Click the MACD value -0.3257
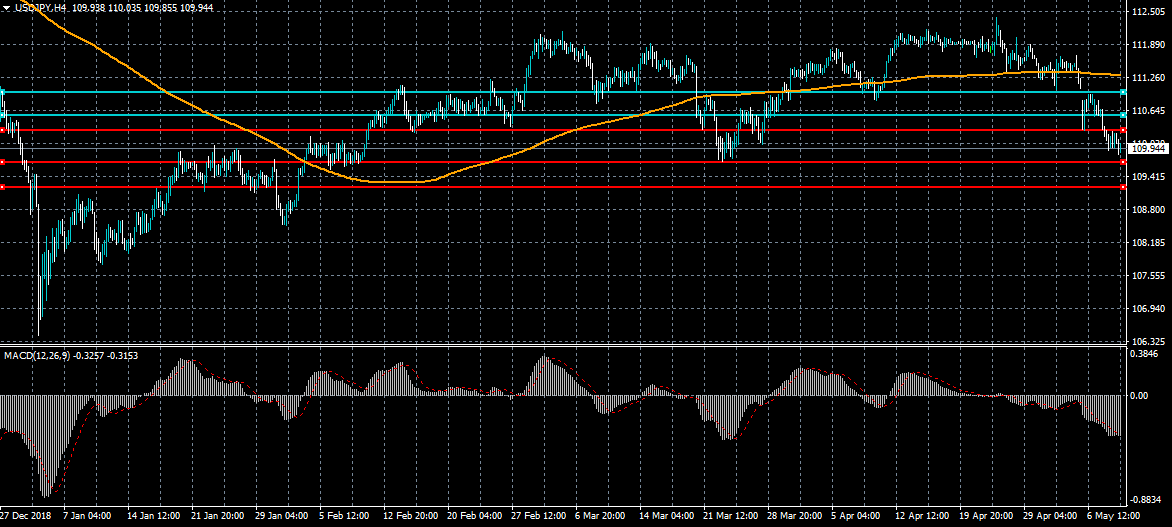The image size is (1172, 527). 90,356
